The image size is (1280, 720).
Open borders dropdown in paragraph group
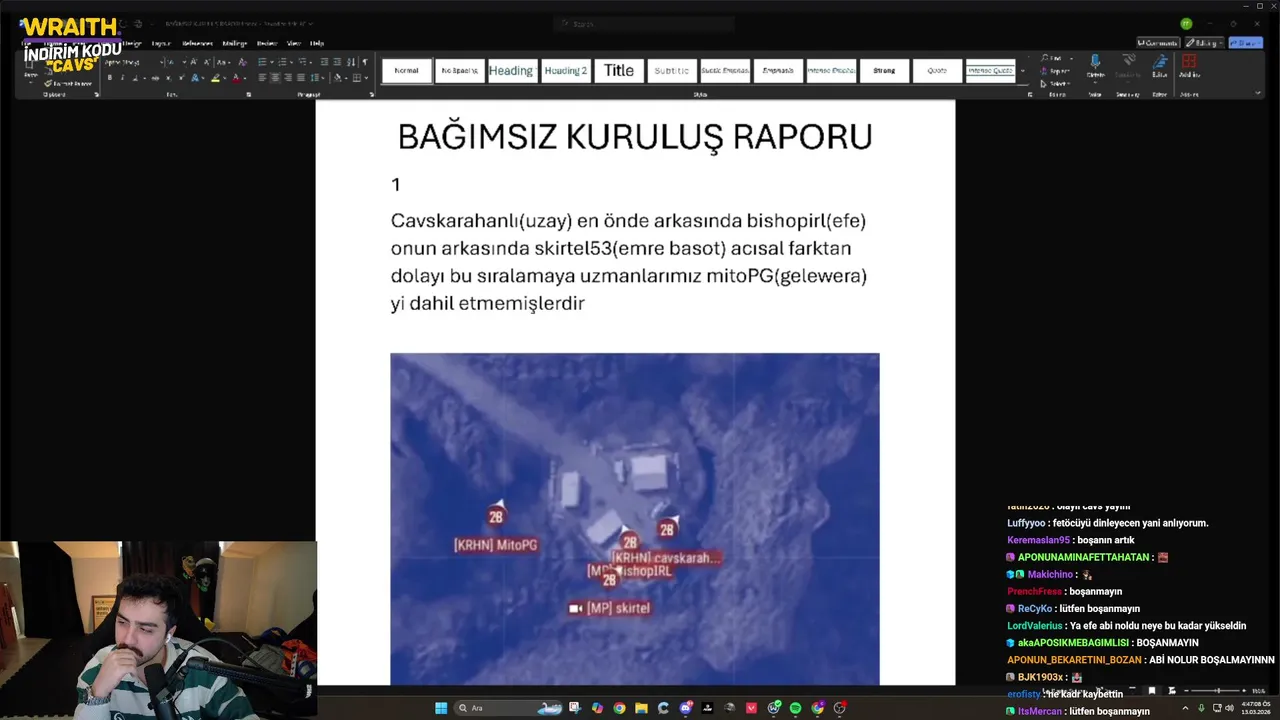(366, 77)
